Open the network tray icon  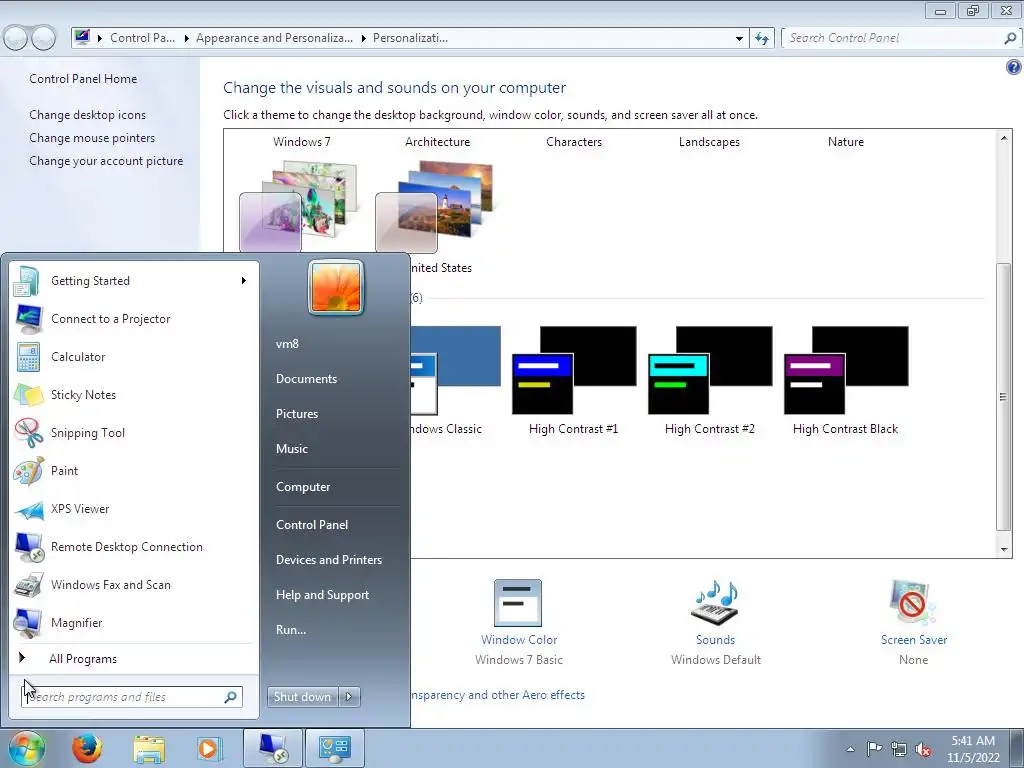coord(899,749)
